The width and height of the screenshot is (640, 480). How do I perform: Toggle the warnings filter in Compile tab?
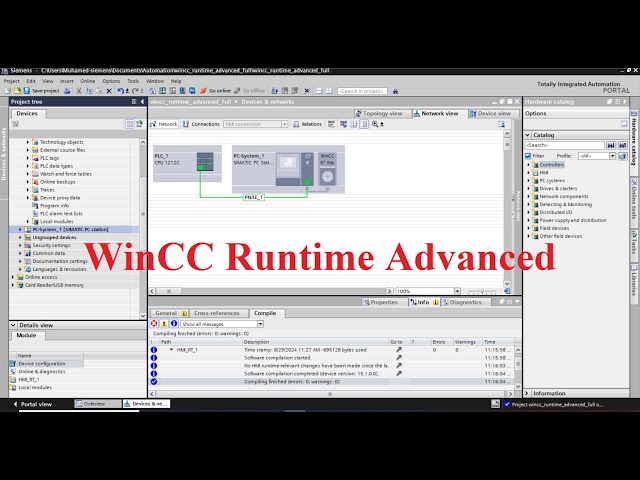click(x=164, y=324)
